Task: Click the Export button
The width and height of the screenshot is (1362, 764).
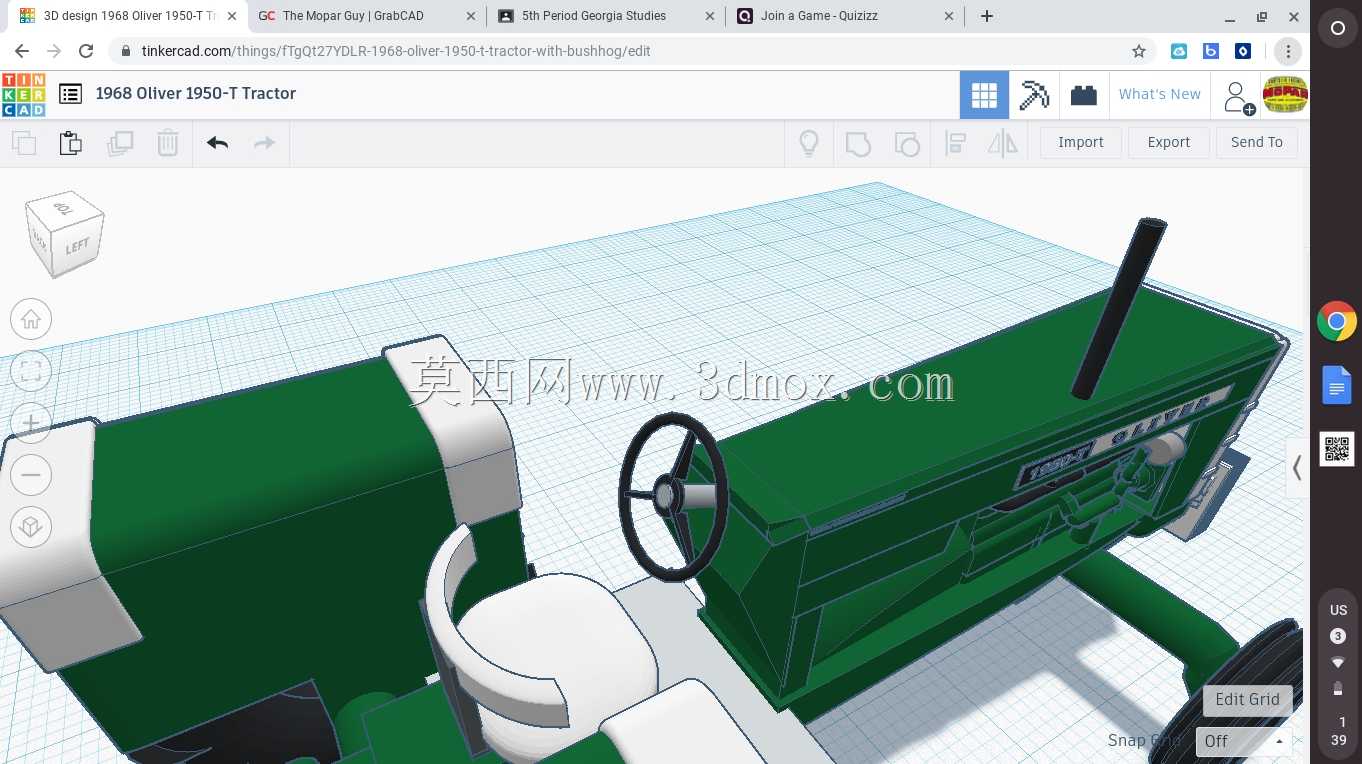Action: (1169, 142)
